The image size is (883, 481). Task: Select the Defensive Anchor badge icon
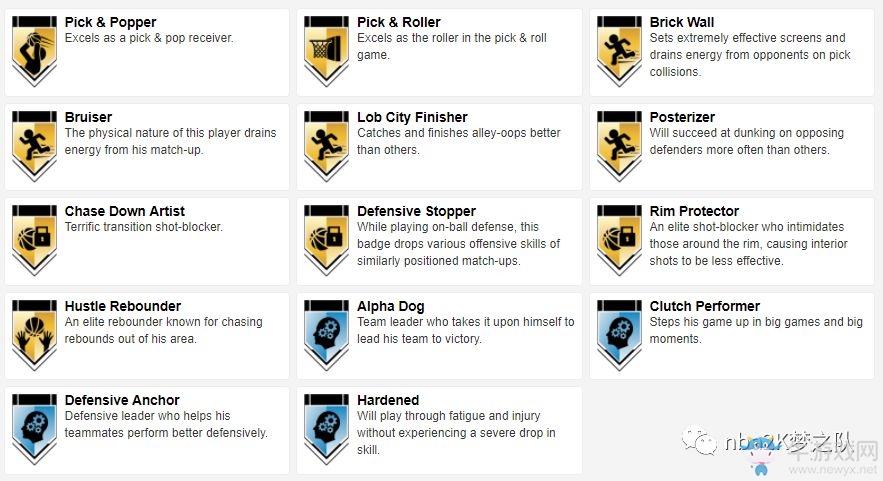(34, 429)
